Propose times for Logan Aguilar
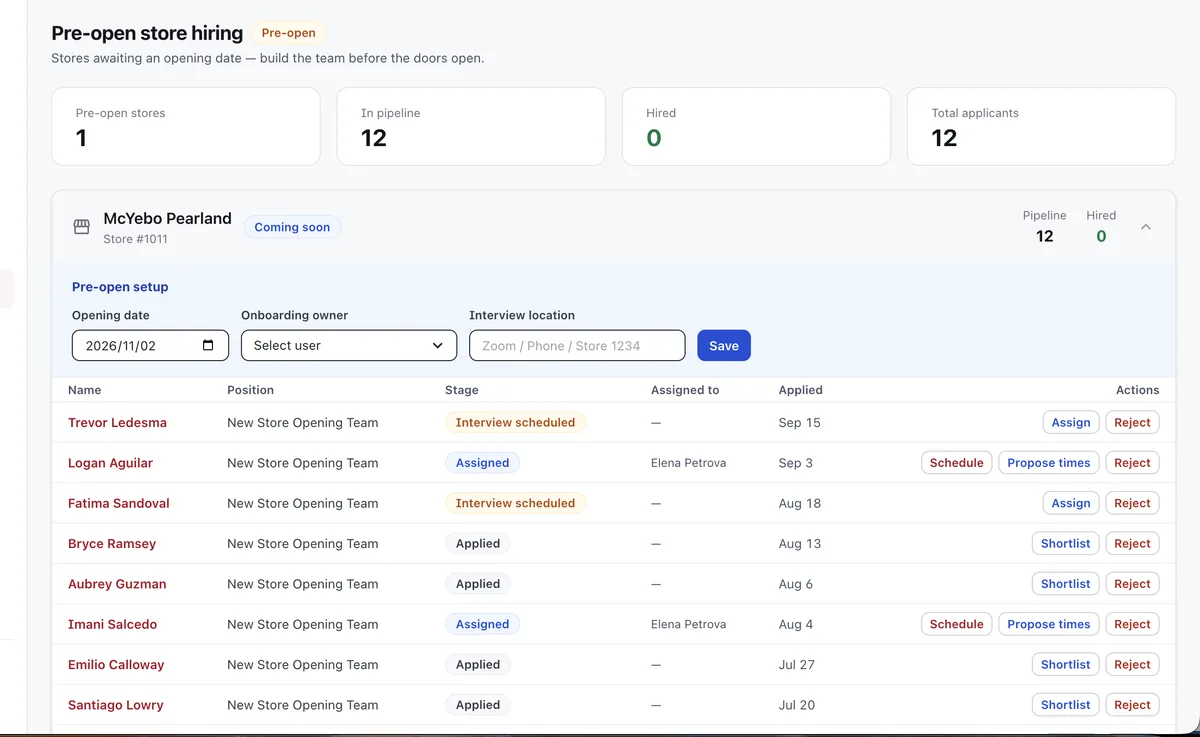Screen dimensions: 1200x737 (1049, 463)
